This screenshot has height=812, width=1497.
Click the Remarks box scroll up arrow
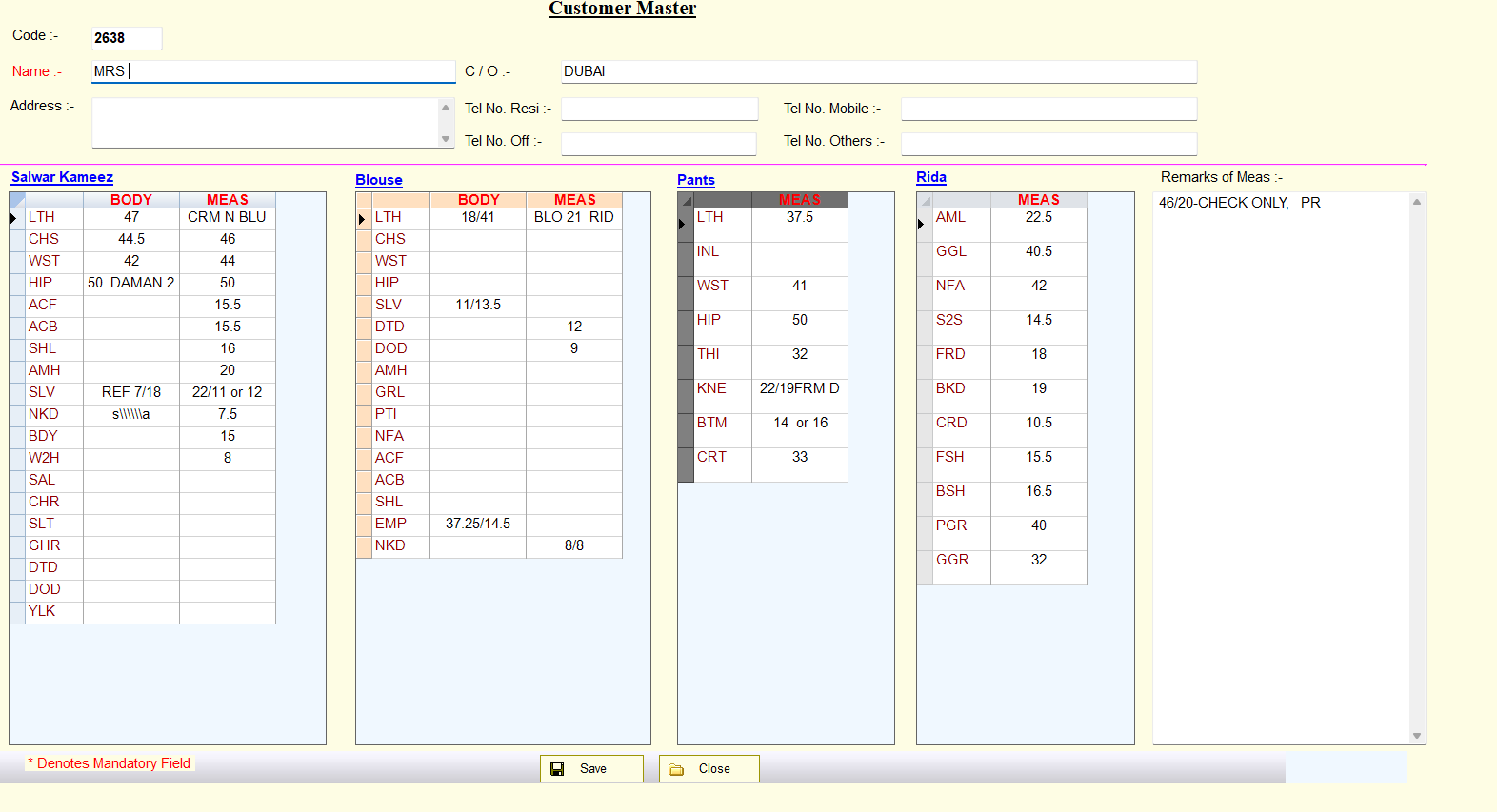pos(1417,202)
